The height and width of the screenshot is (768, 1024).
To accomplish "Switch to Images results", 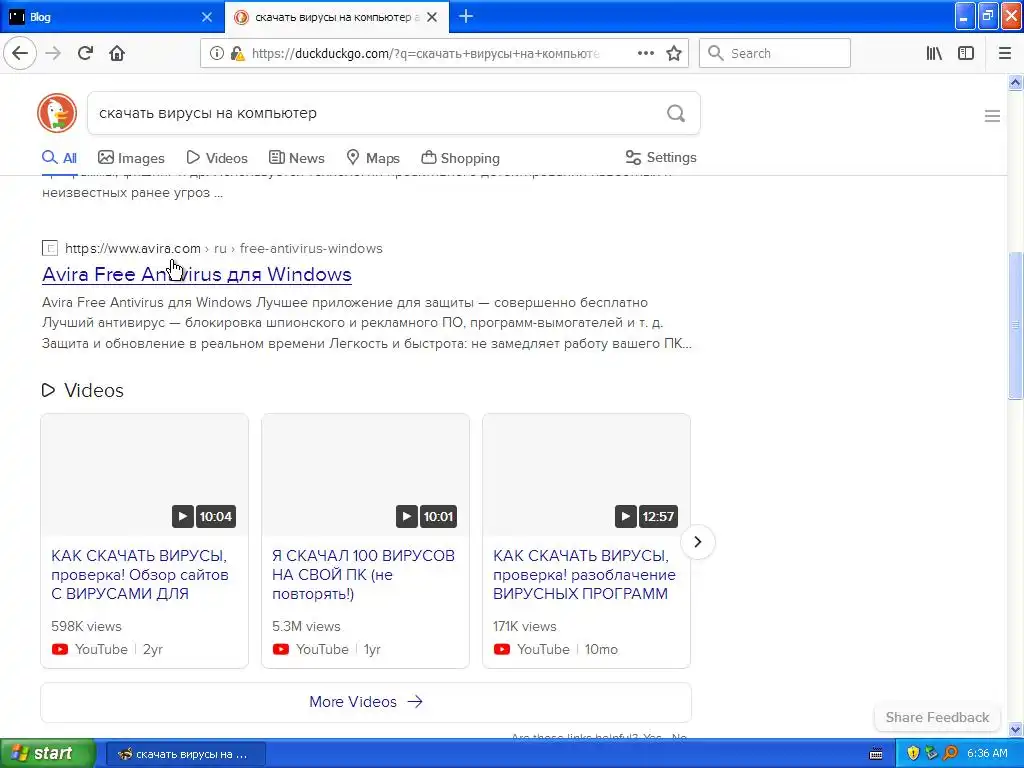I will pos(131,158).
